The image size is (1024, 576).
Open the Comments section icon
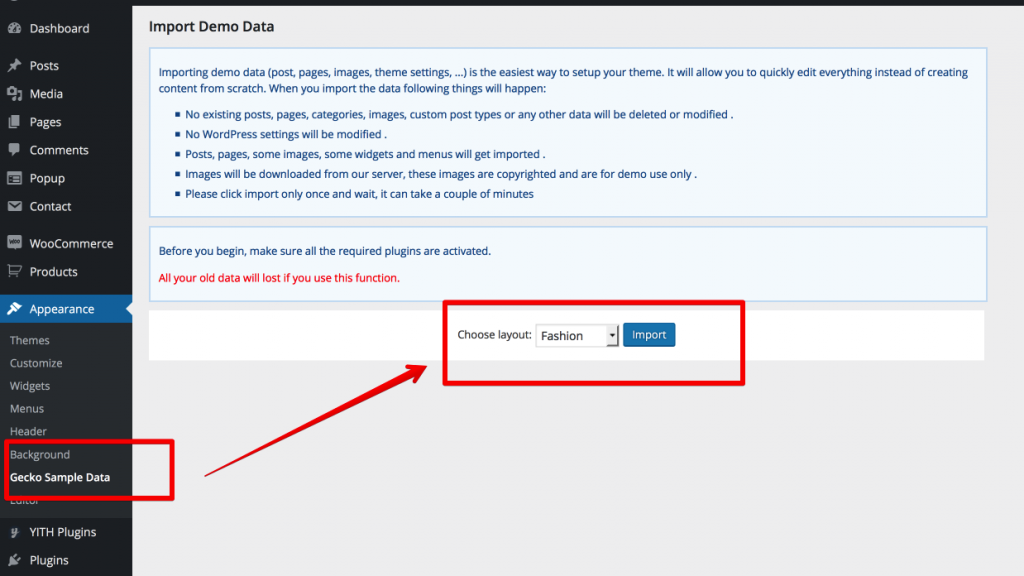tap(14, 149)
